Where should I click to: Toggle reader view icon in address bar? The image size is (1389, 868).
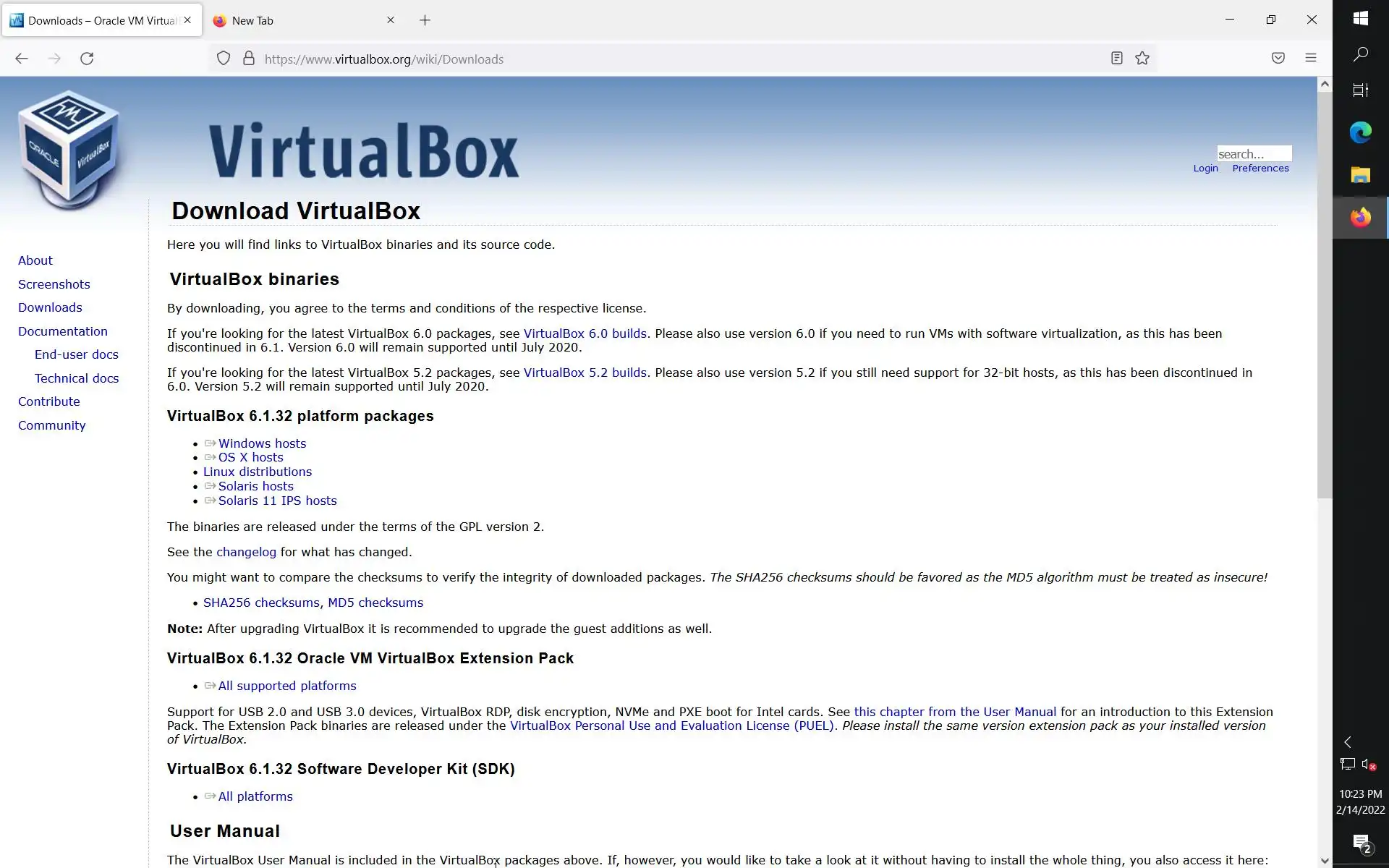(x=1116, y=59)
